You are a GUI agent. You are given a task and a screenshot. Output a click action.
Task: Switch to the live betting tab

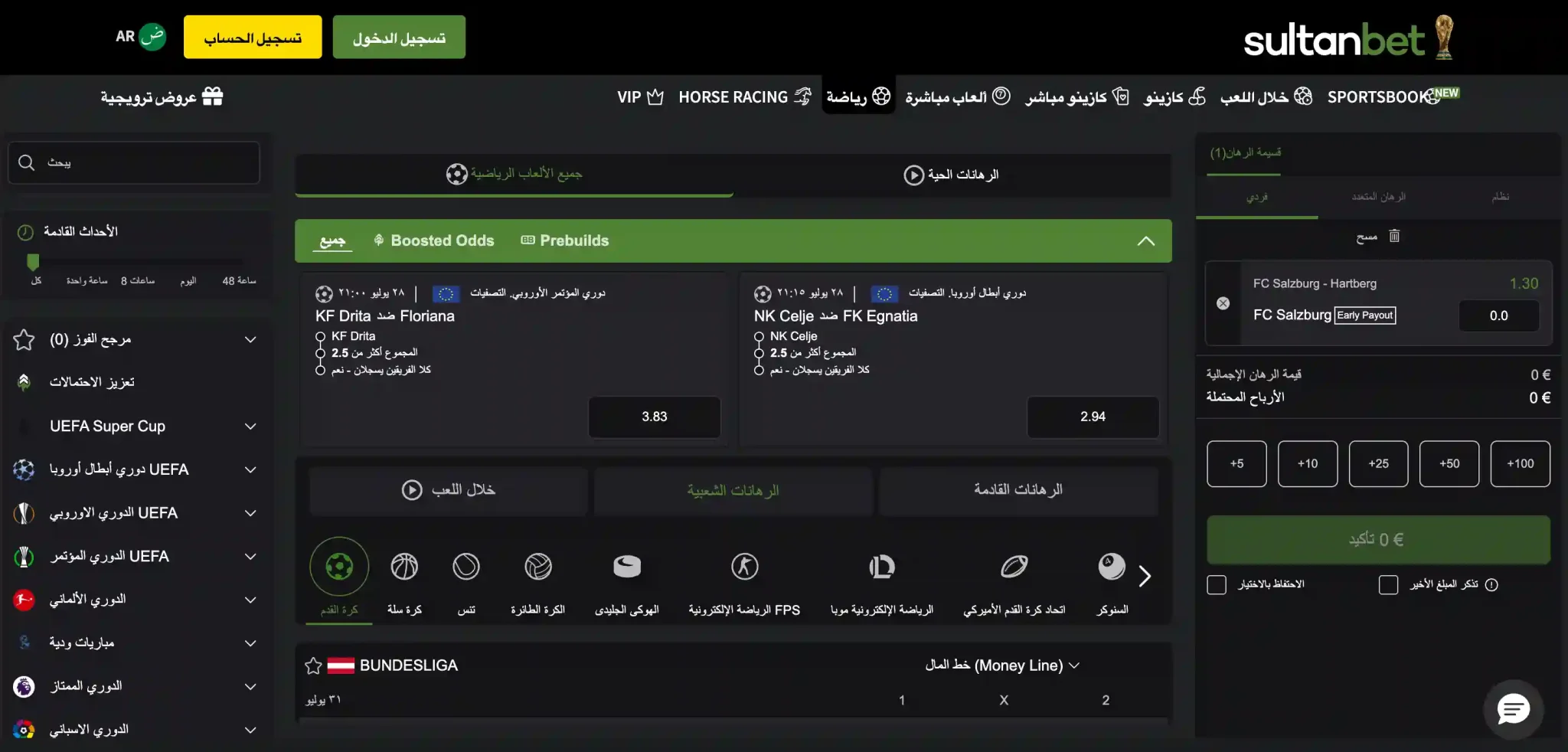click(952, 175)
